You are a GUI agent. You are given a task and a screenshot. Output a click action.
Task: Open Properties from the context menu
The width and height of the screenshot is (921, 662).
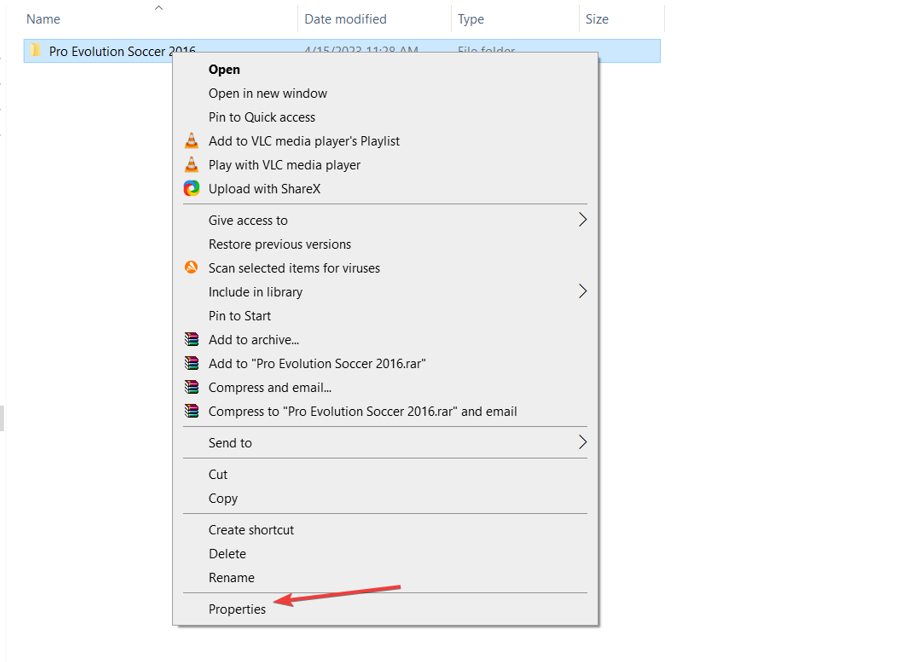(x=237, y=609)
